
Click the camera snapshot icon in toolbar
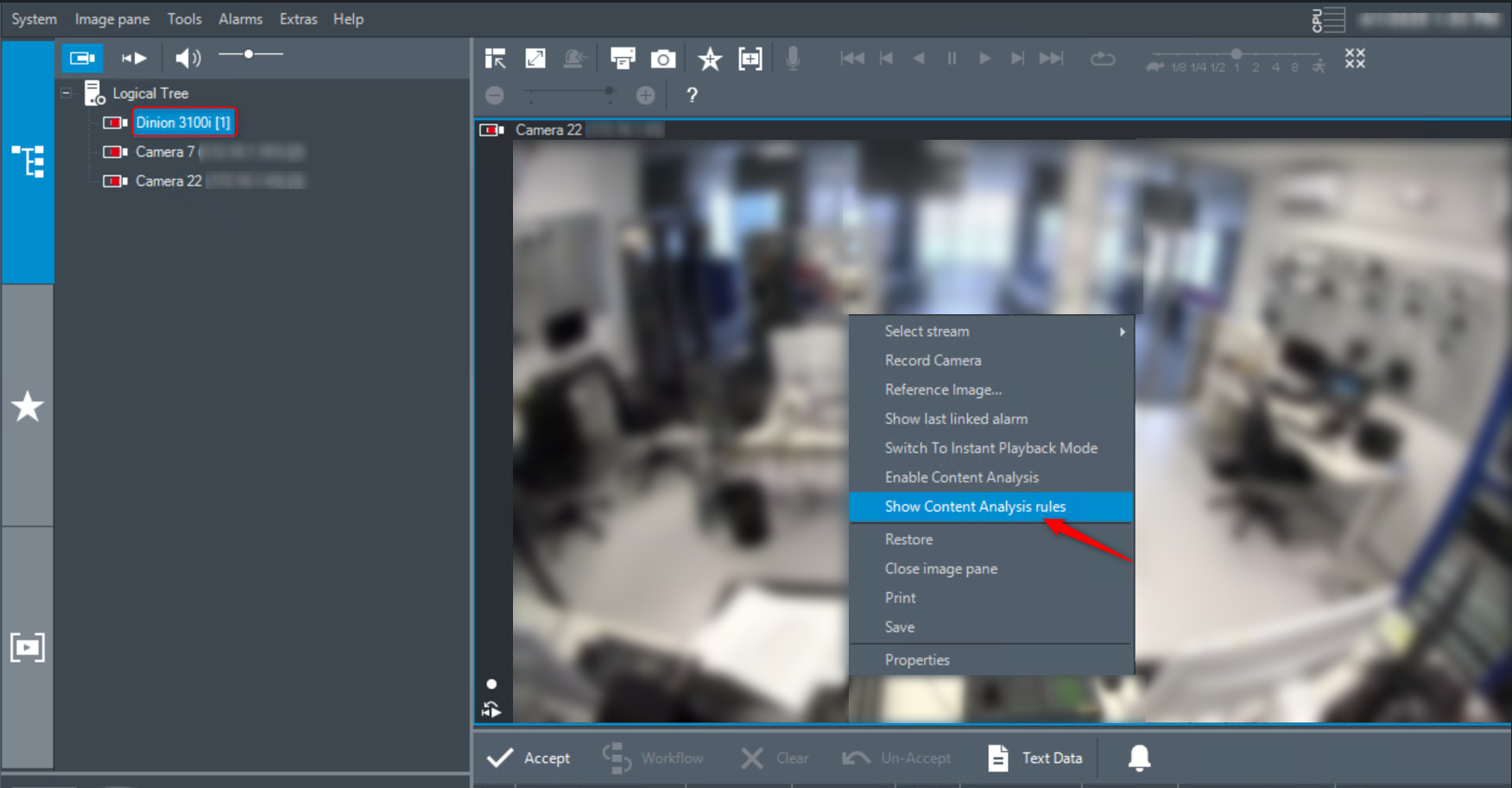point(663,59)
